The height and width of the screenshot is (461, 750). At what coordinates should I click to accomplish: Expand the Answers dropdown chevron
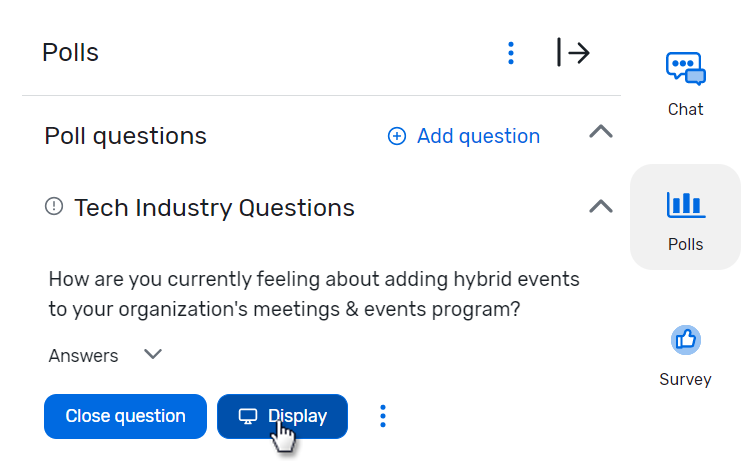[153, 354]
